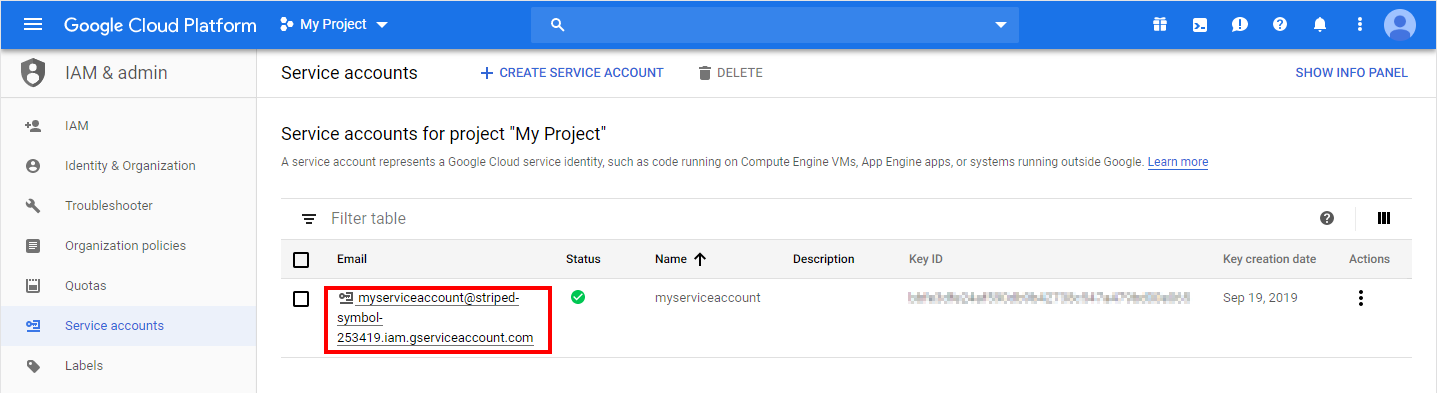Expand the My Project selector dropdown
This screenshot has width=1437, height=393.
coord(334,24)
